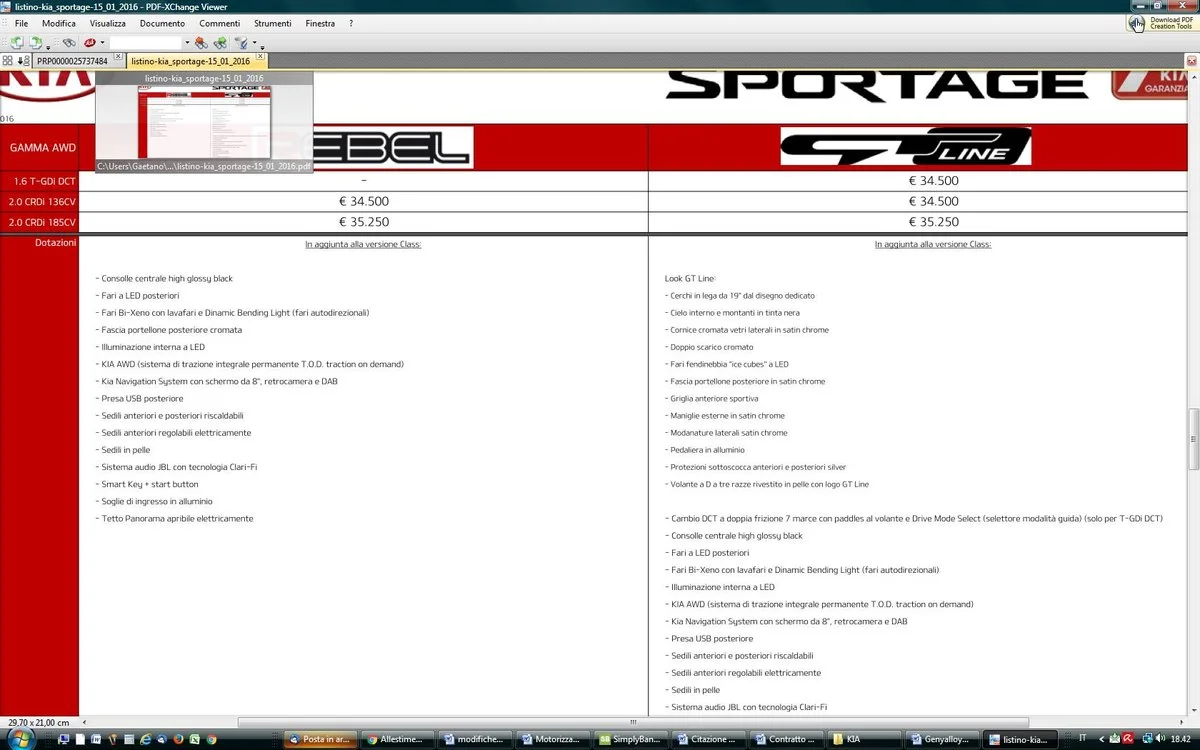Screen dimensions: 1200x750
Task: Click the 1.6 T-GDi DCT row label
Action: (44, 181)
